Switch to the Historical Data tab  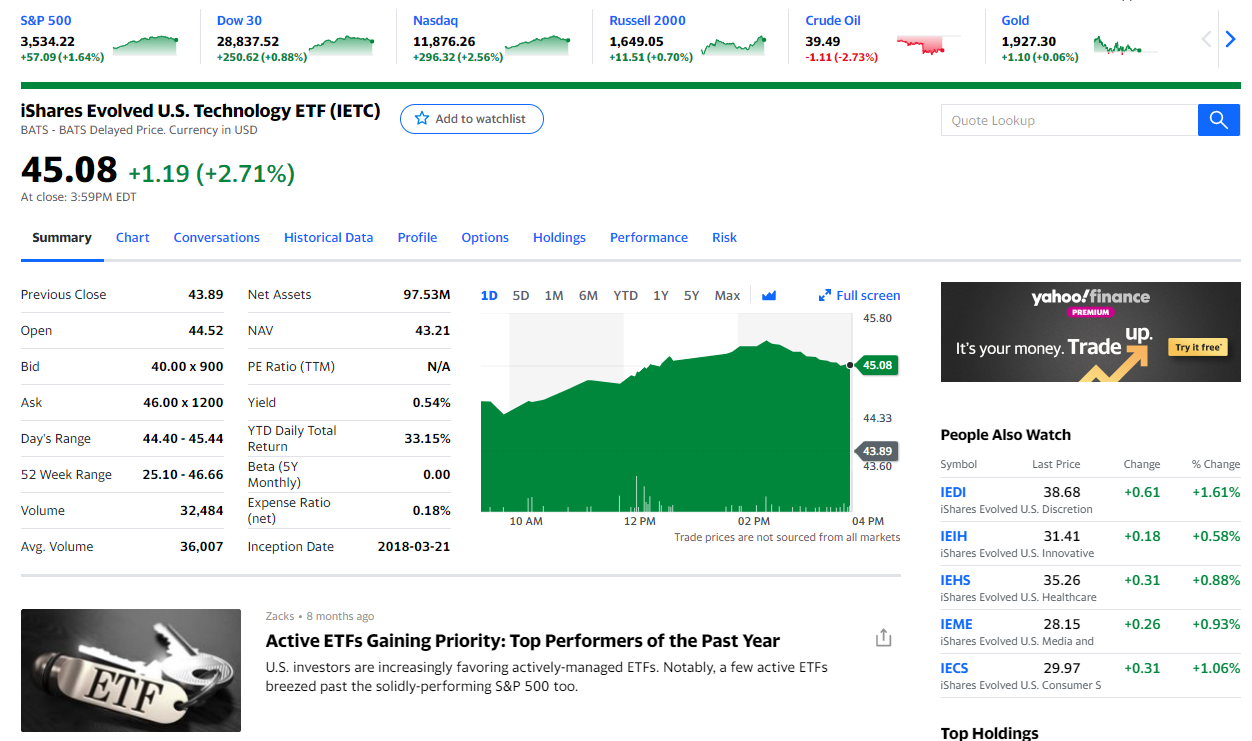[328, 237]
